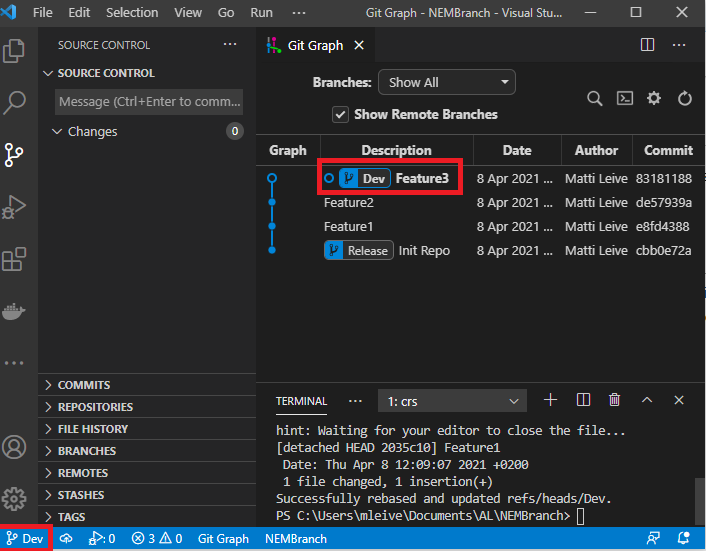This screenshot has width=708, height=551.
Task: Open the Extensions view
Action: click(14, 259)
